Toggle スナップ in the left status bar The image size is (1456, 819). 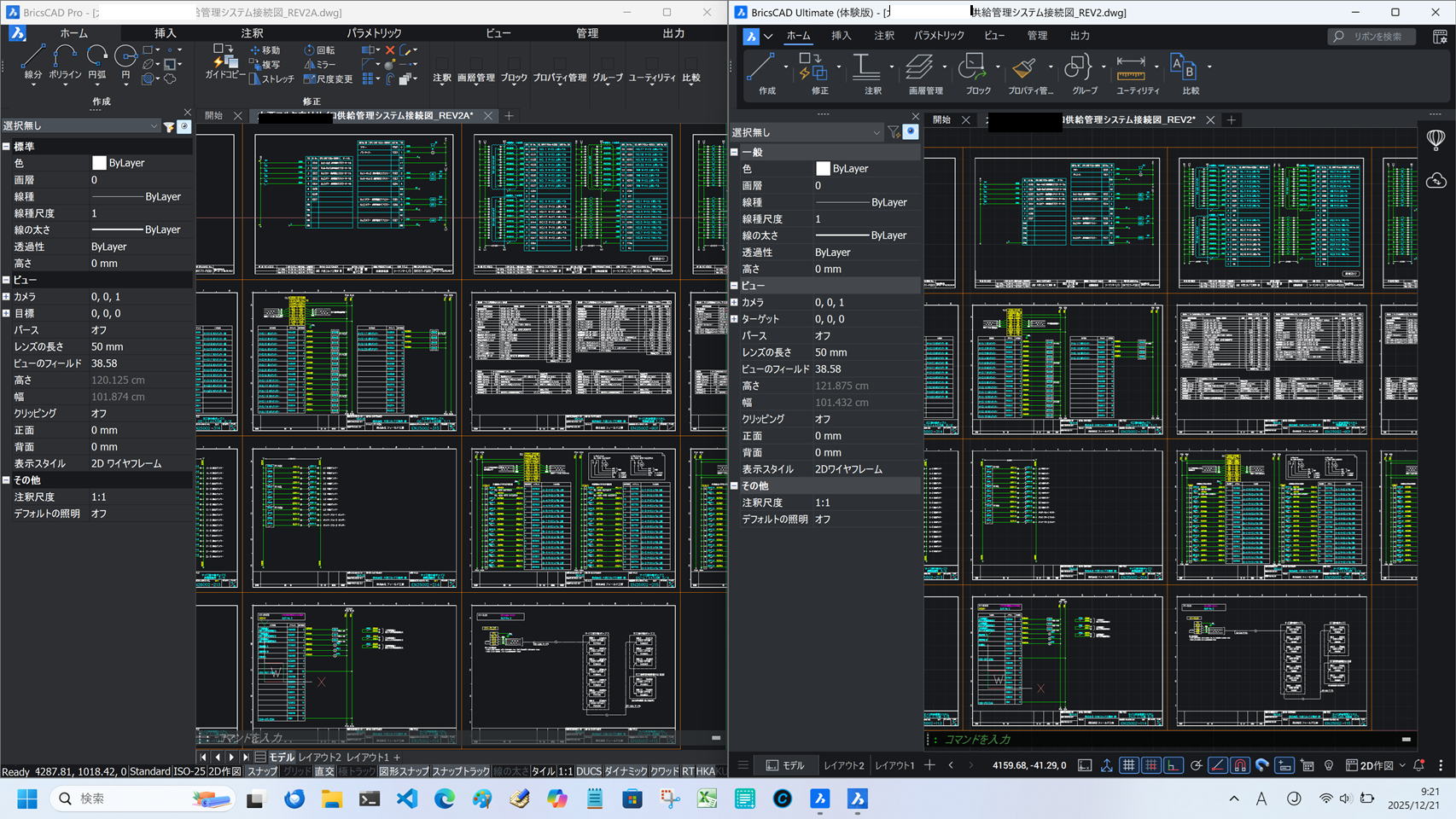[x=262, y=771]
